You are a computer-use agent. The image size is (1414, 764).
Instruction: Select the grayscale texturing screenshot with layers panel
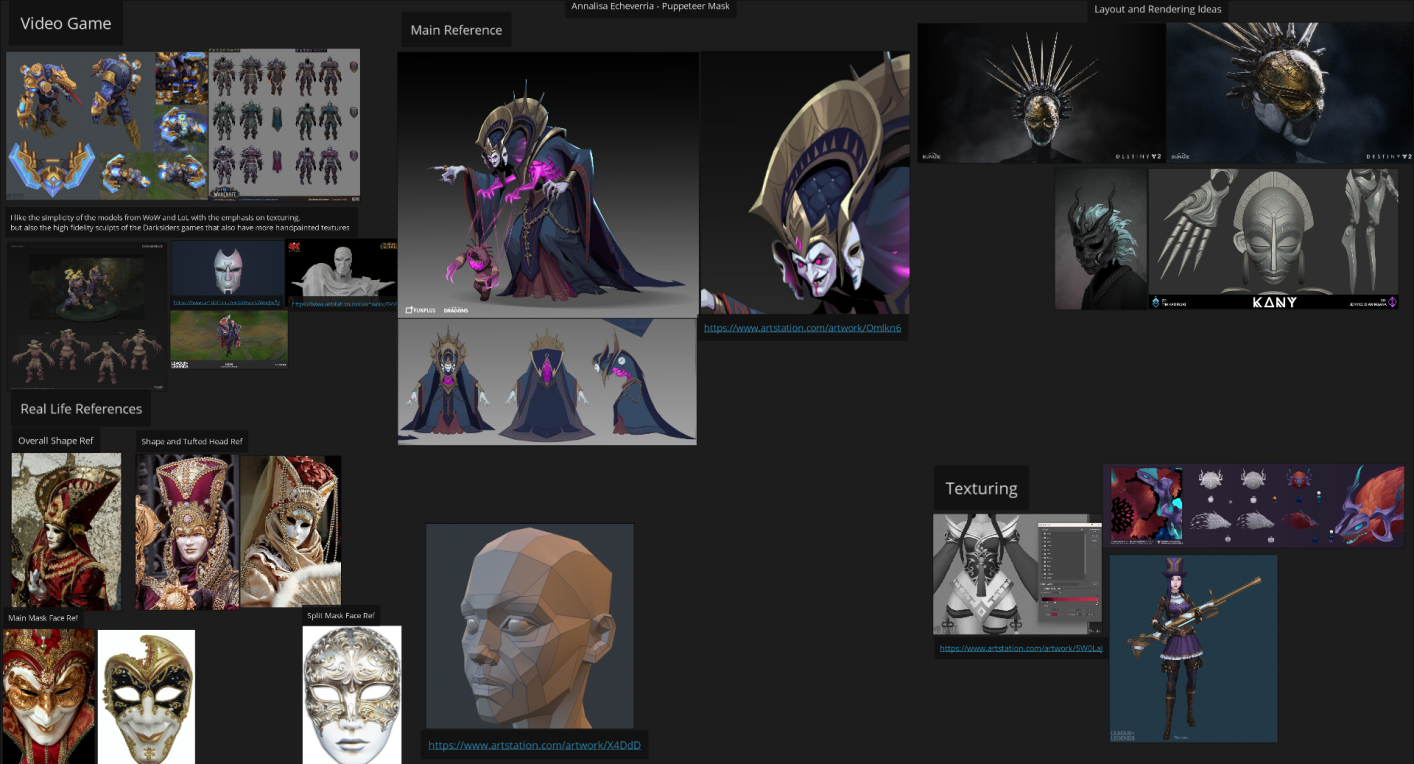[x=1018, y=574]
